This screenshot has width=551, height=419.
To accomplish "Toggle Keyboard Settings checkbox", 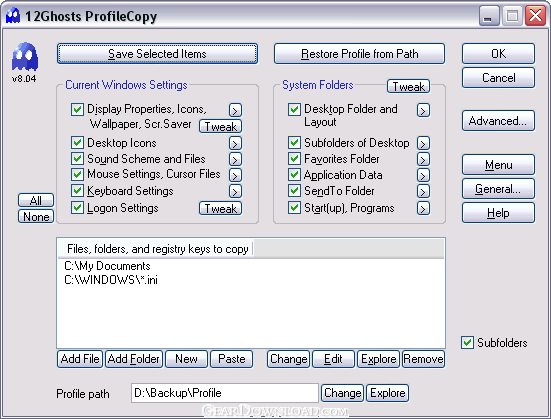I will tap(77, 191).
